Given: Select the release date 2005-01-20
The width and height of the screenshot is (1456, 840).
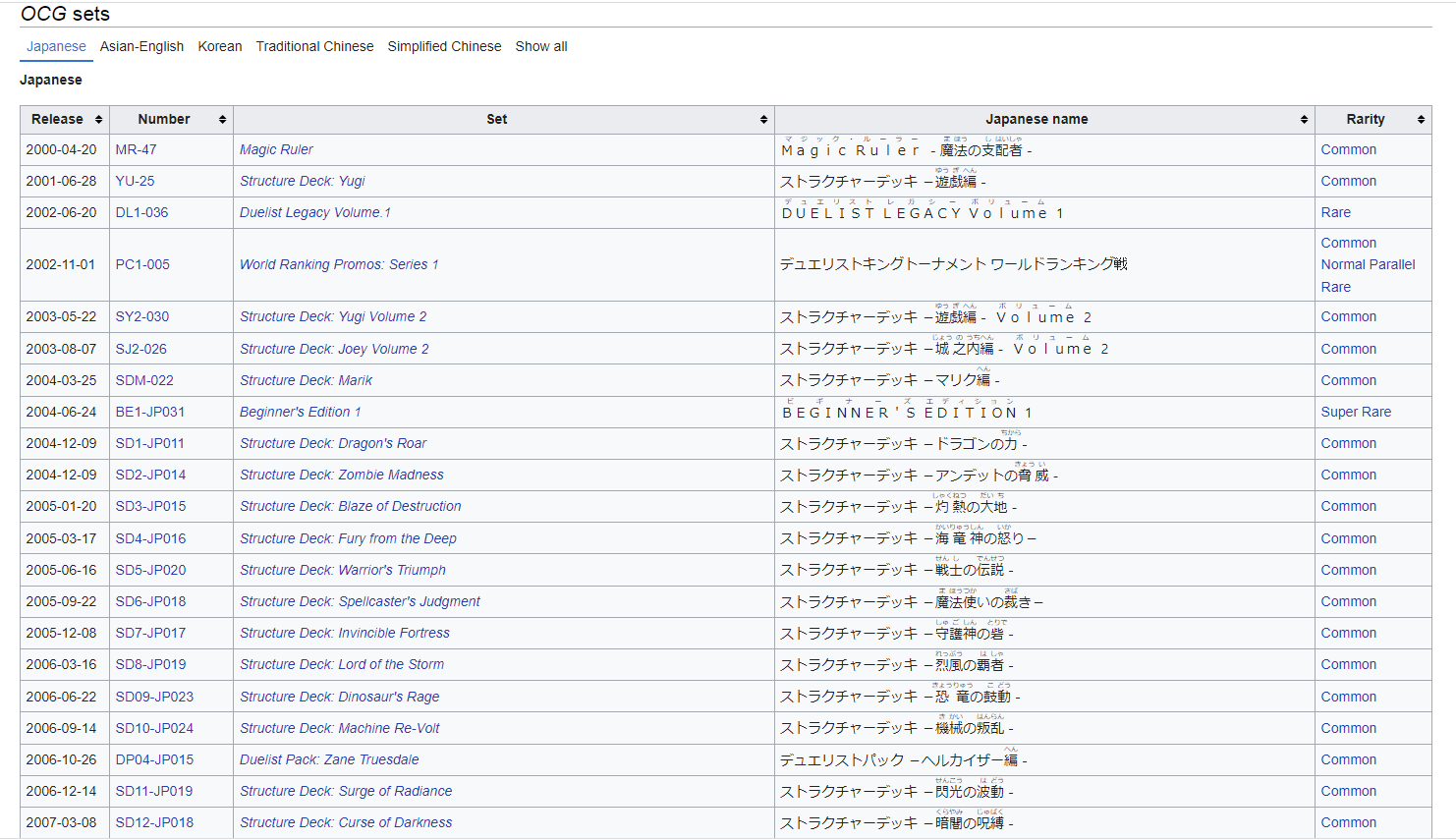Looking at the screenshot, I should (62, 506).
